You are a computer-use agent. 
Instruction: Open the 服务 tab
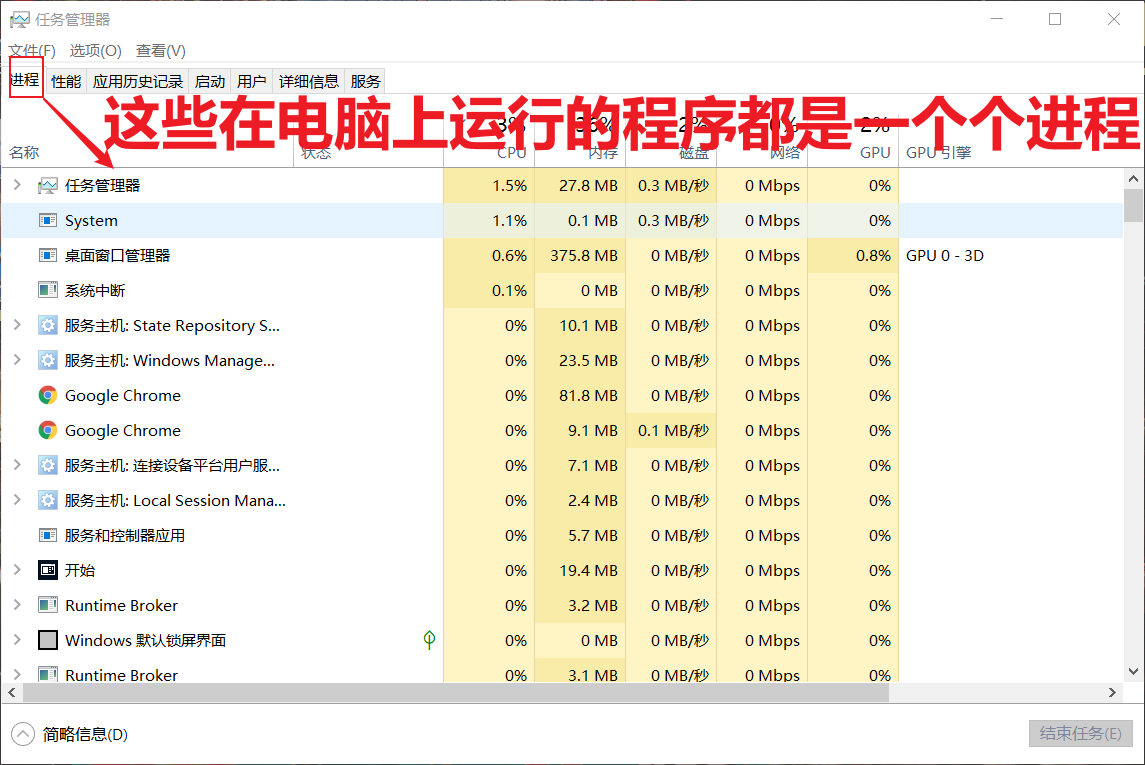[x=365, y=82]
